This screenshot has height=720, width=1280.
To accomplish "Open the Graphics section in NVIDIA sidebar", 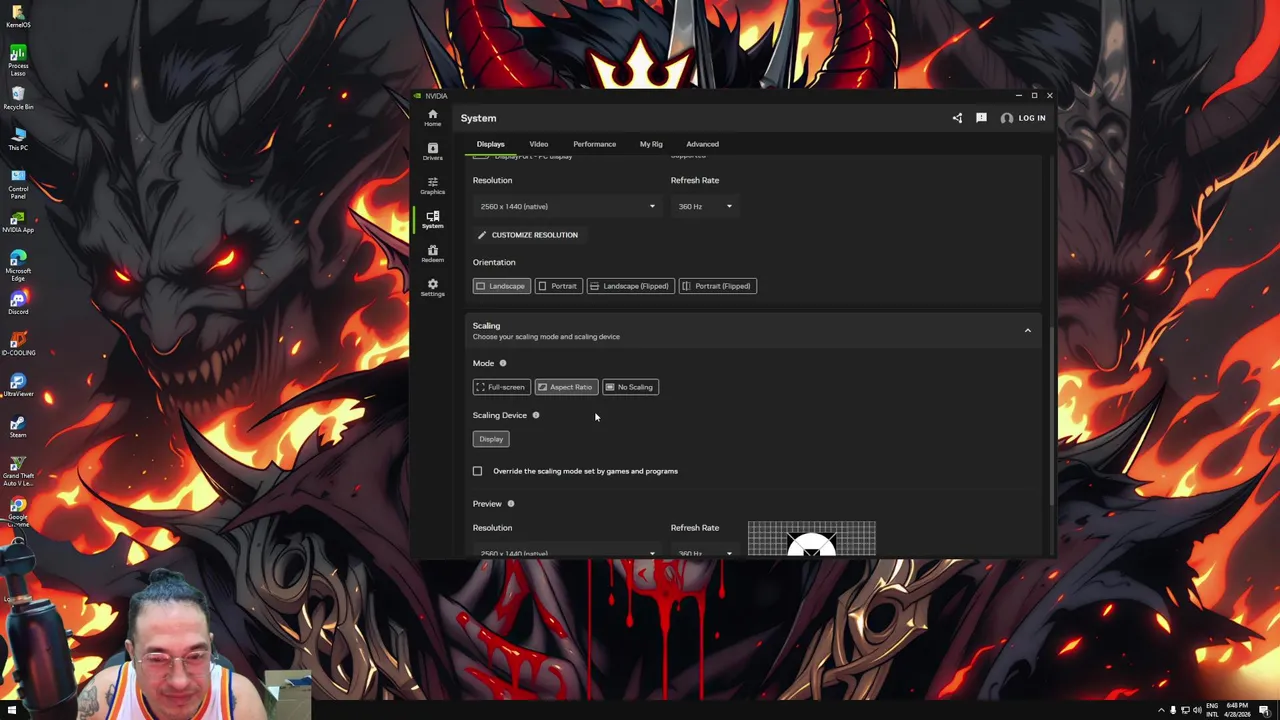I will click(x=432, y=185).
